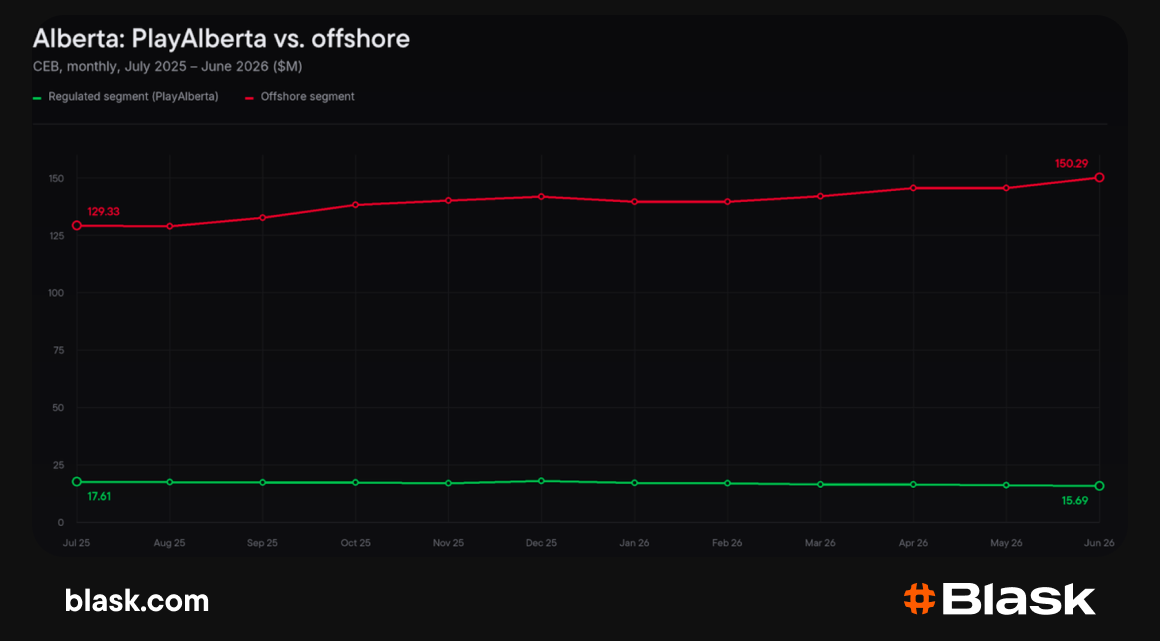The width and height of the screenshot is (1160, 642).
Task: Open the blask.com link
Action: (x=137, y=601)
